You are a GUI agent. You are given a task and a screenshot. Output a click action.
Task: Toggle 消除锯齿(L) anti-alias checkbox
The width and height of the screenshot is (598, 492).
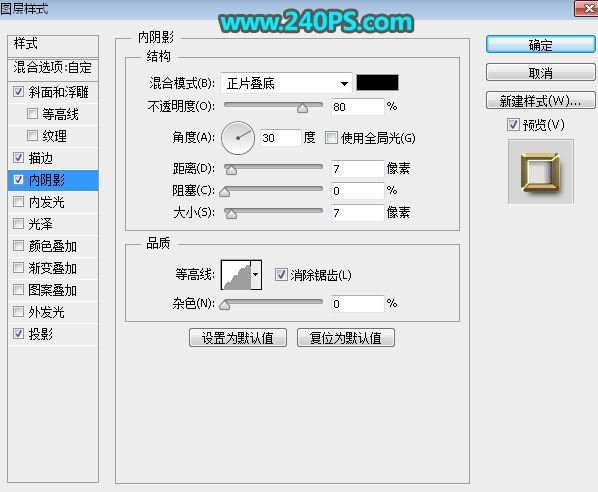[281, 275]
